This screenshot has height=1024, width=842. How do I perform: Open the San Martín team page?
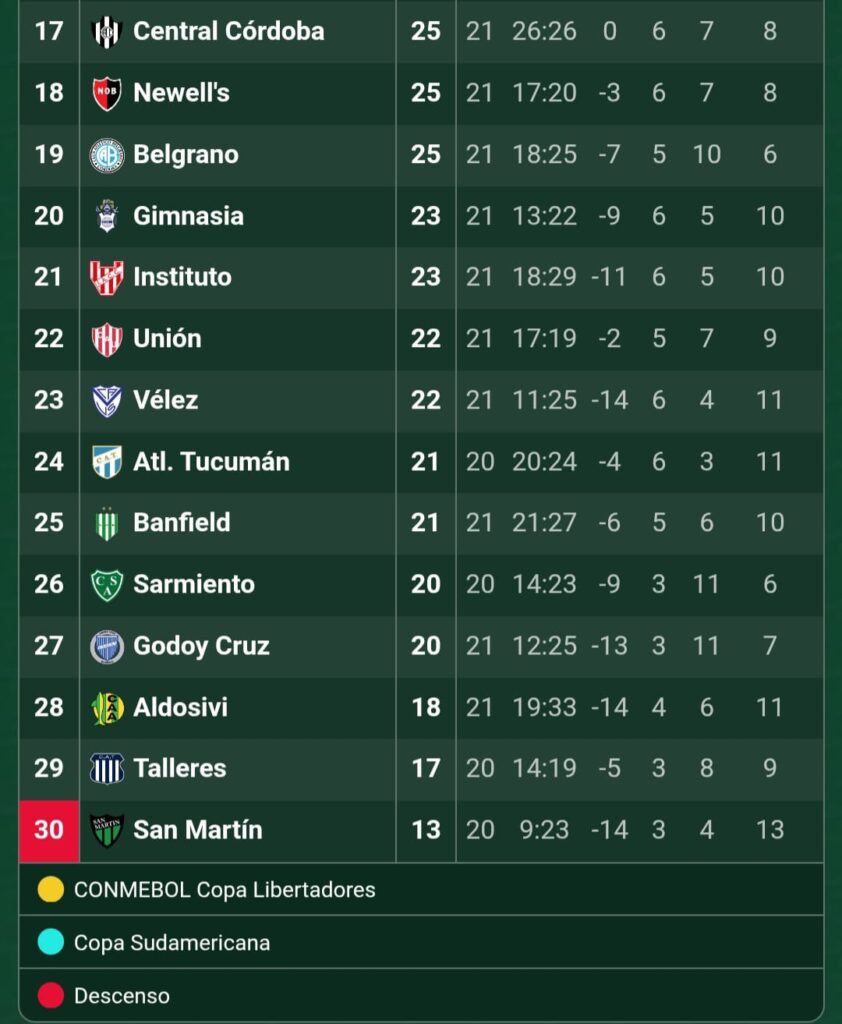pos(197,829)
